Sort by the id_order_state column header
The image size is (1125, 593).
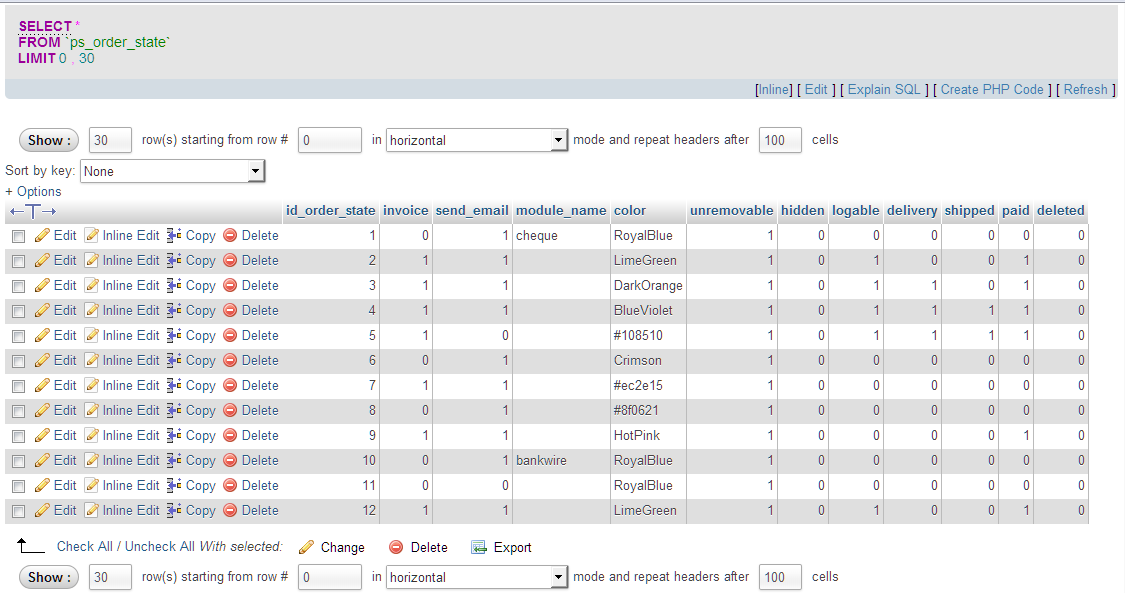tap(330, 211)
